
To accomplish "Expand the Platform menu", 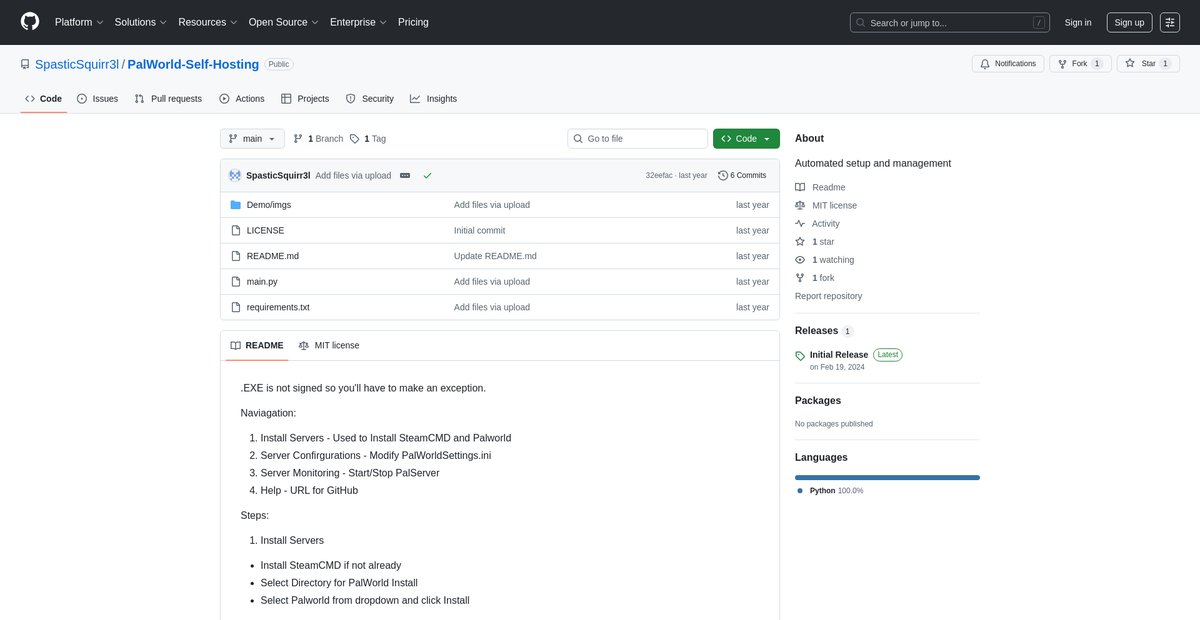I will pyautogui.click(x=78, y=22).
